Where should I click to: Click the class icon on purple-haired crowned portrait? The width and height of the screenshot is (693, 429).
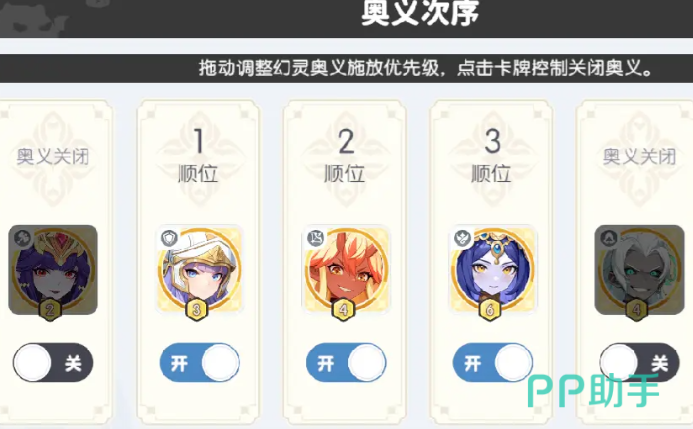point(22,238)
